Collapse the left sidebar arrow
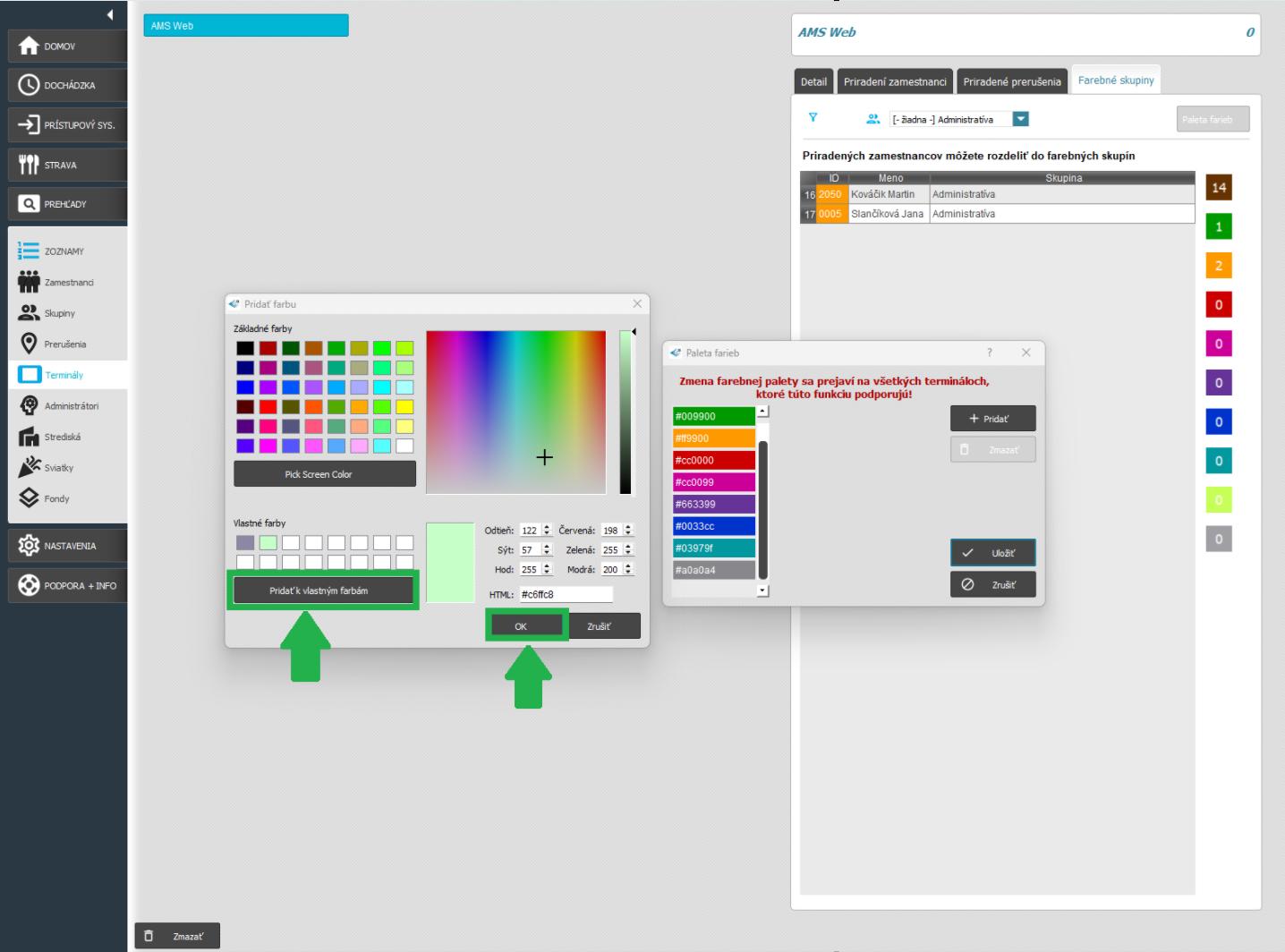The width and height of the screenshot is (1285, 952). pyautogui.click(x=110, y=14)
